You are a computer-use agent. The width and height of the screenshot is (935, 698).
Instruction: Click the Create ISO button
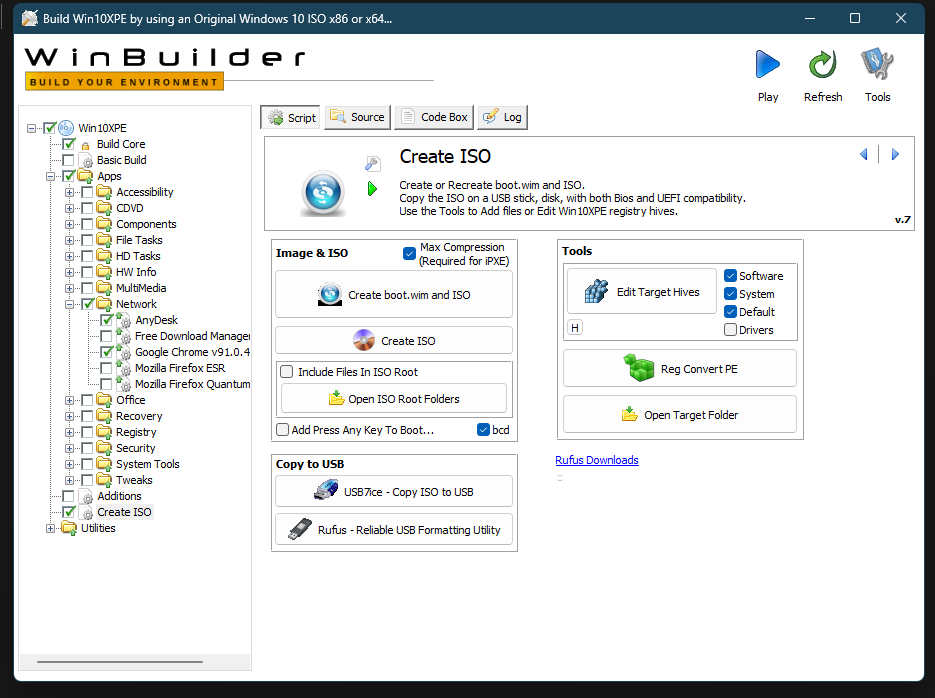point(394,341)
